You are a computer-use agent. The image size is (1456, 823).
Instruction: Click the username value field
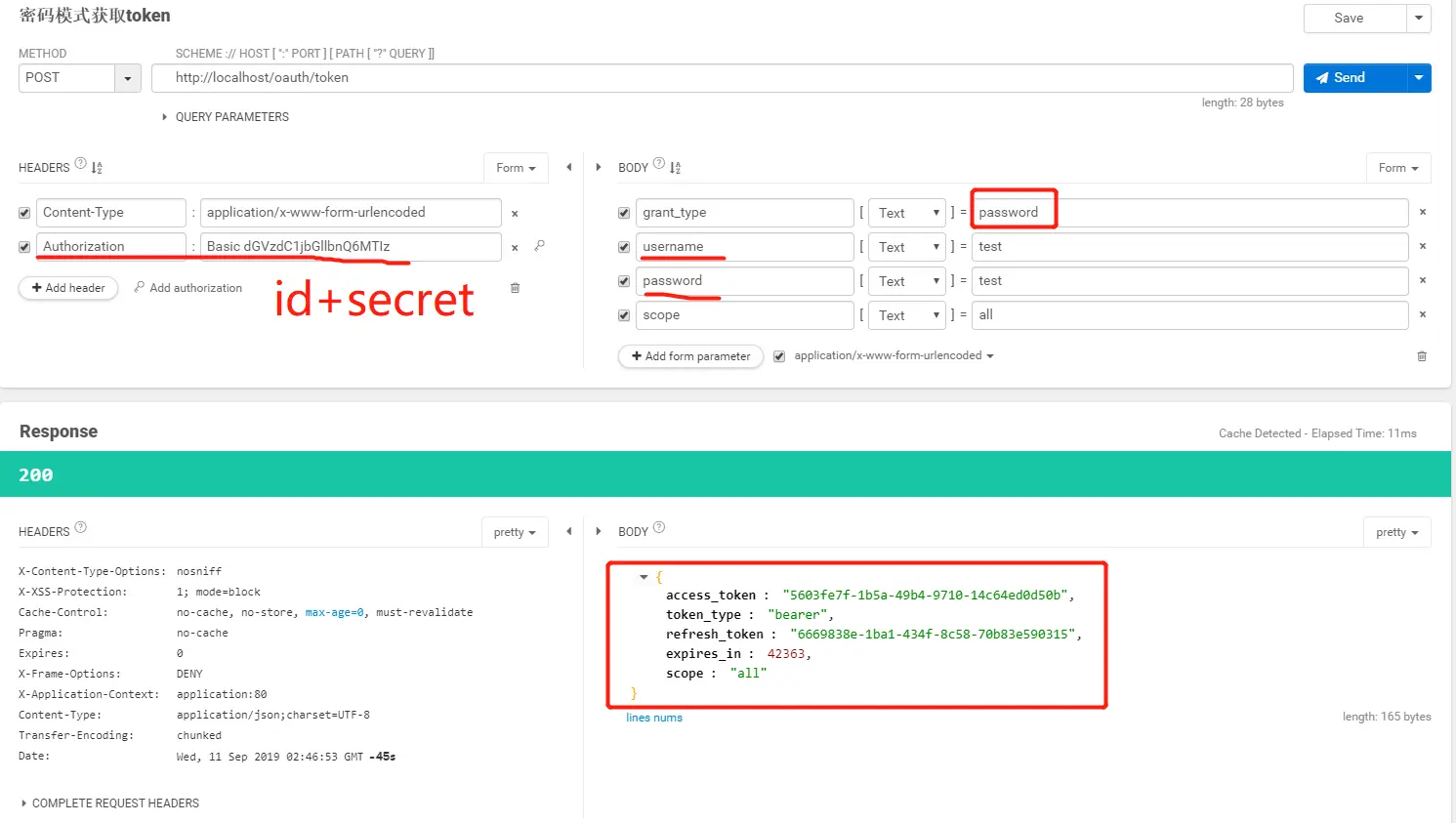[1189, 247]
